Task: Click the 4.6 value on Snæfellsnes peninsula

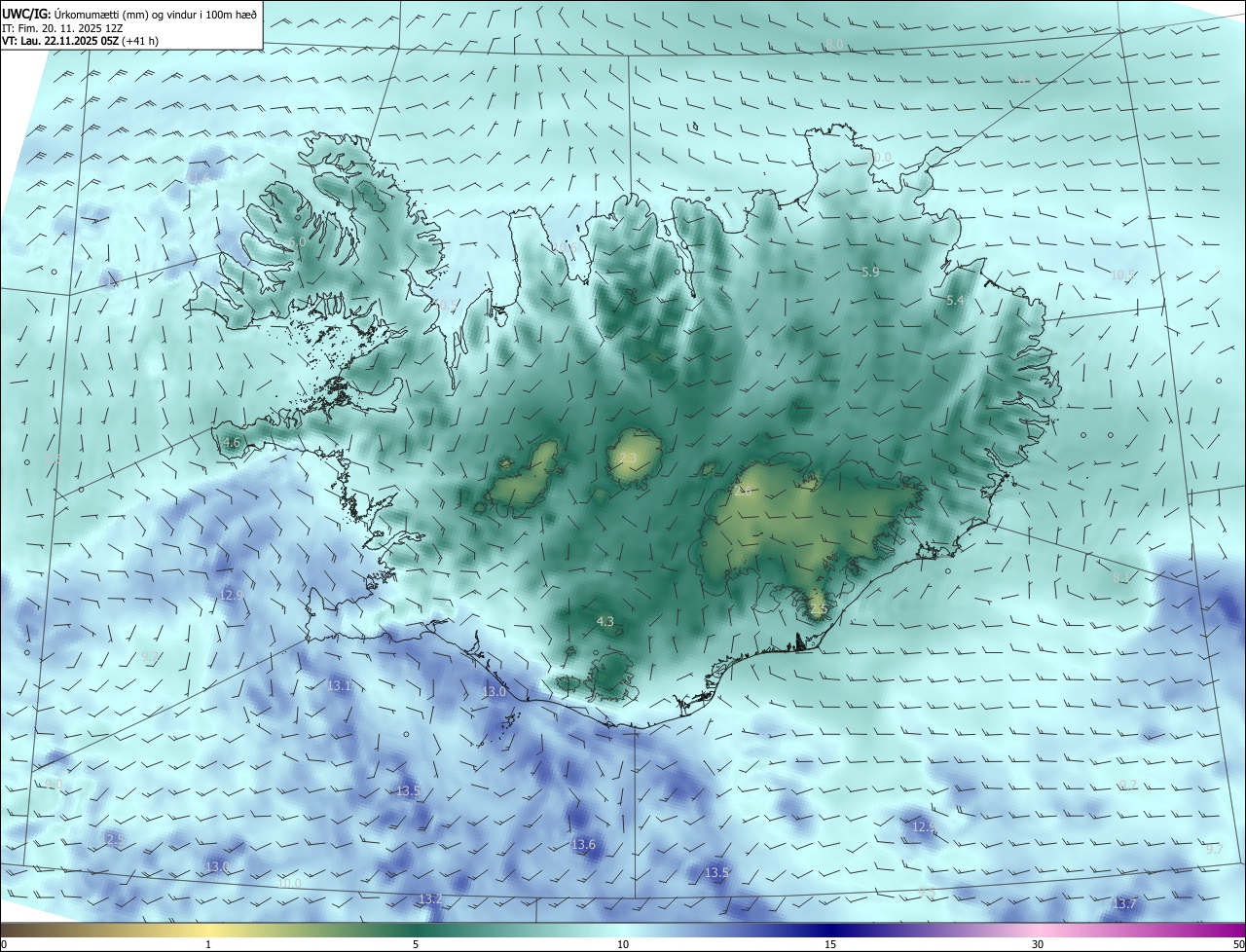Action: pos(231,443)
